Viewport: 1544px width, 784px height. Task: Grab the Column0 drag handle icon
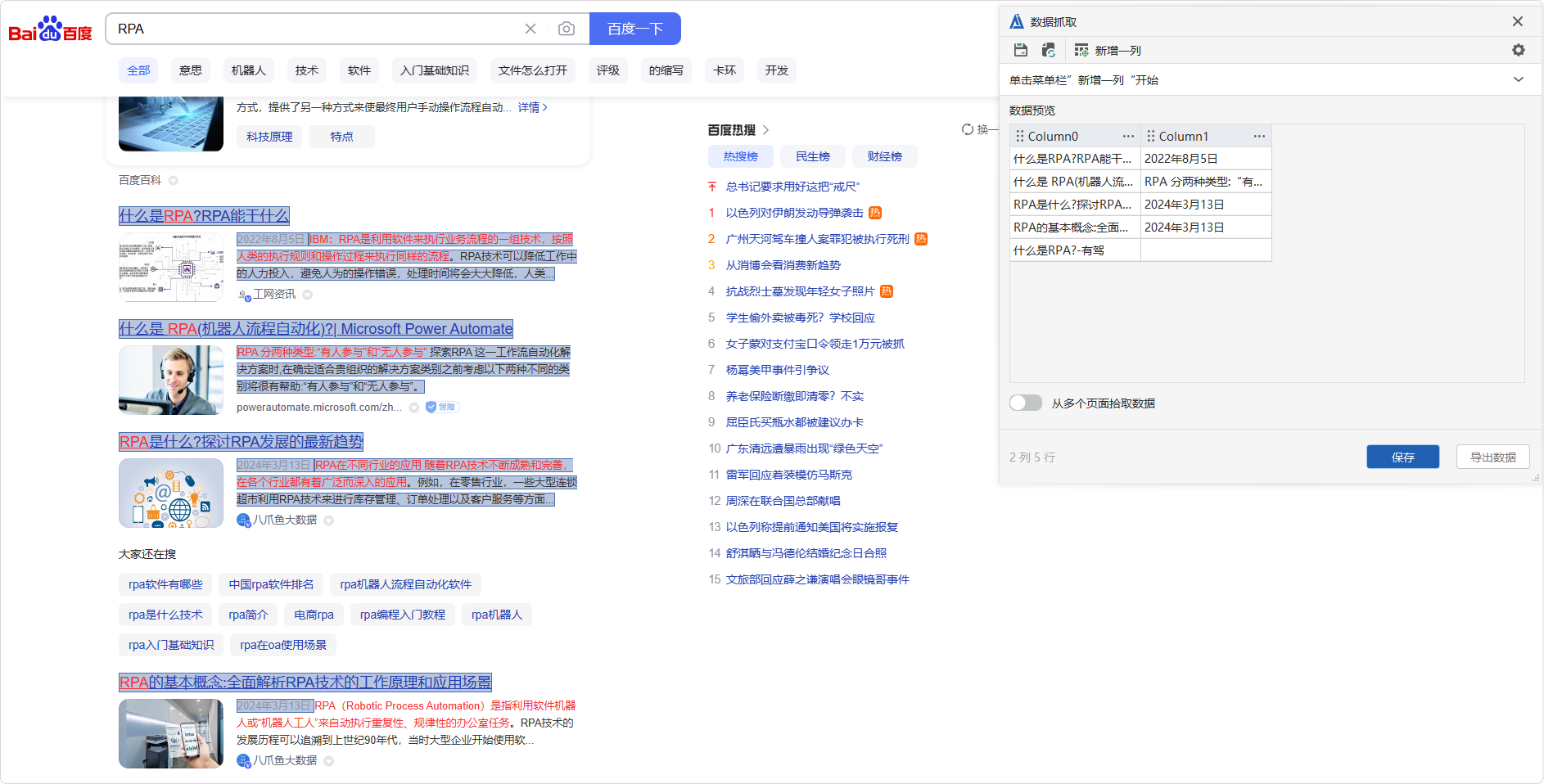[1020, 136]
